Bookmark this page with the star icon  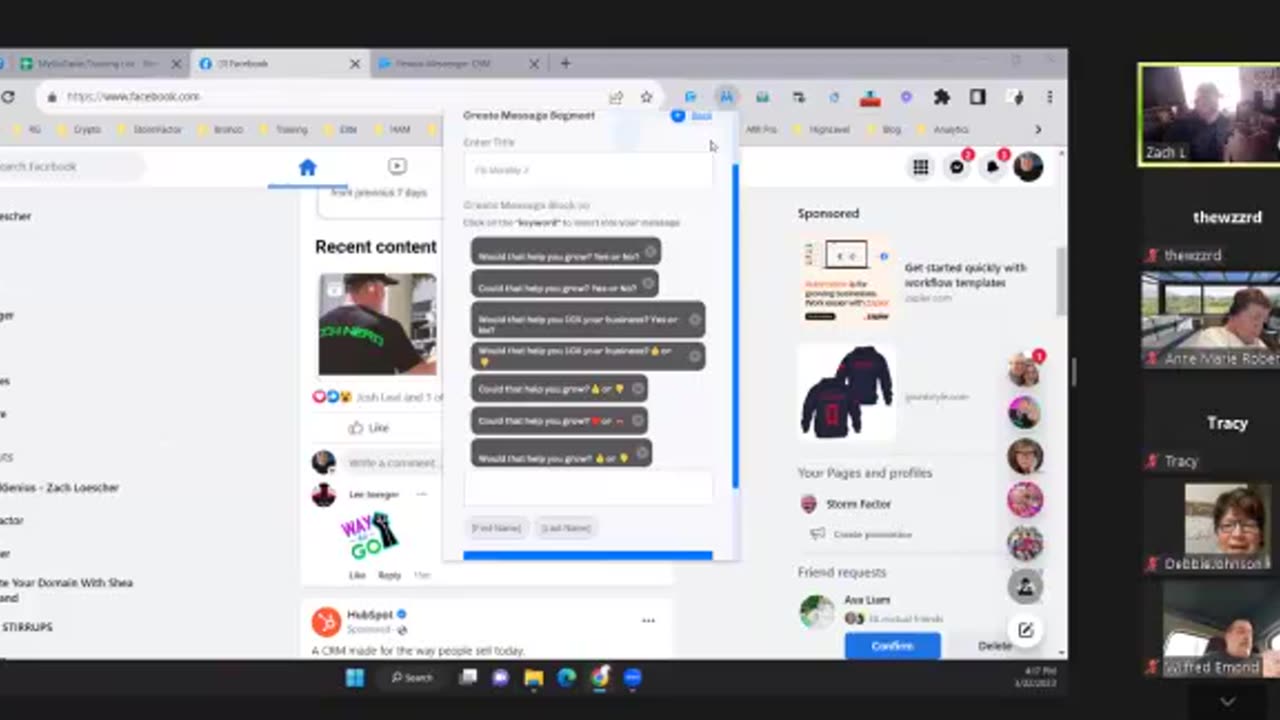(x=646, y=97)
